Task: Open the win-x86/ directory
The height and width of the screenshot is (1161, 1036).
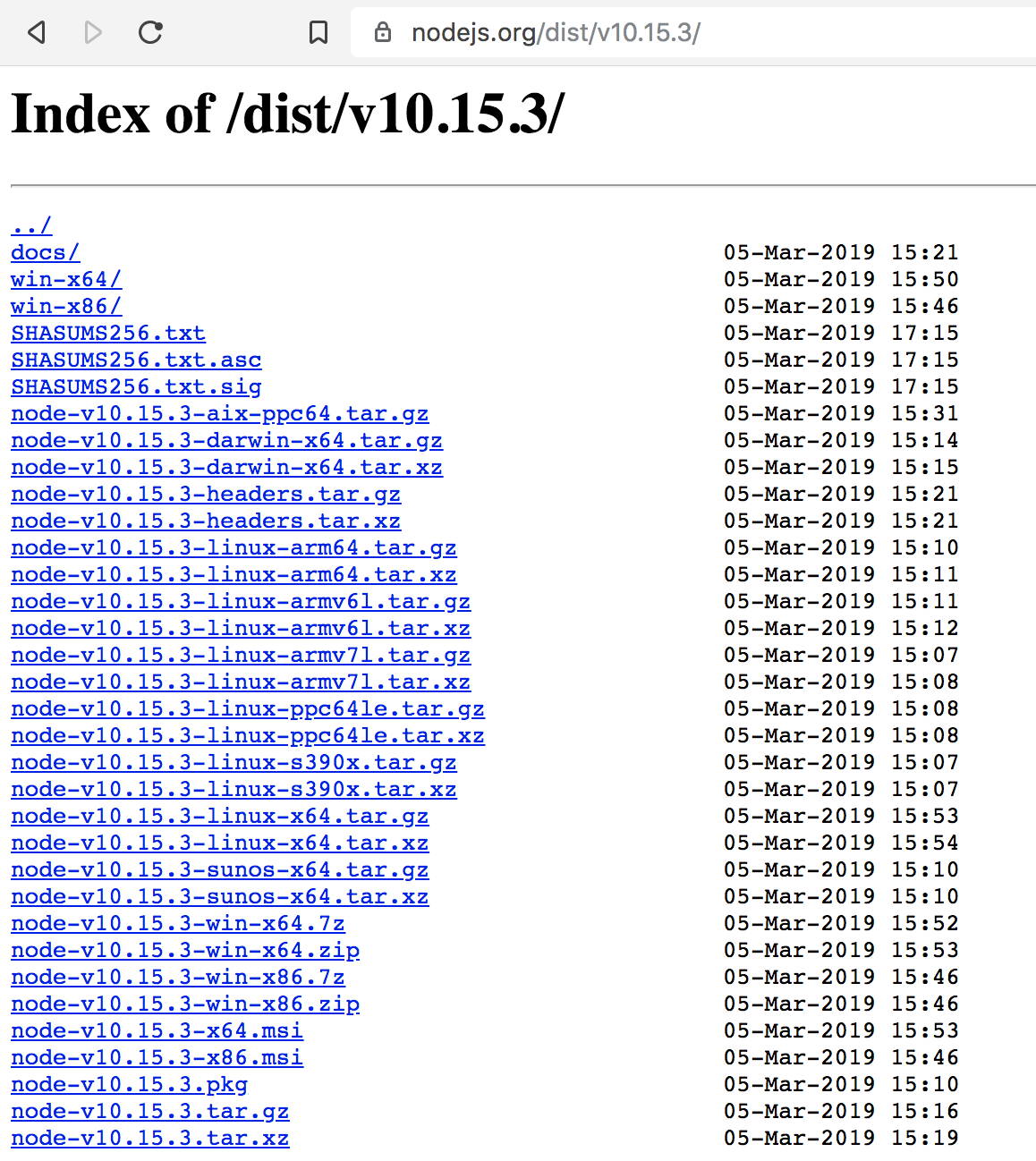Action: 66,306
